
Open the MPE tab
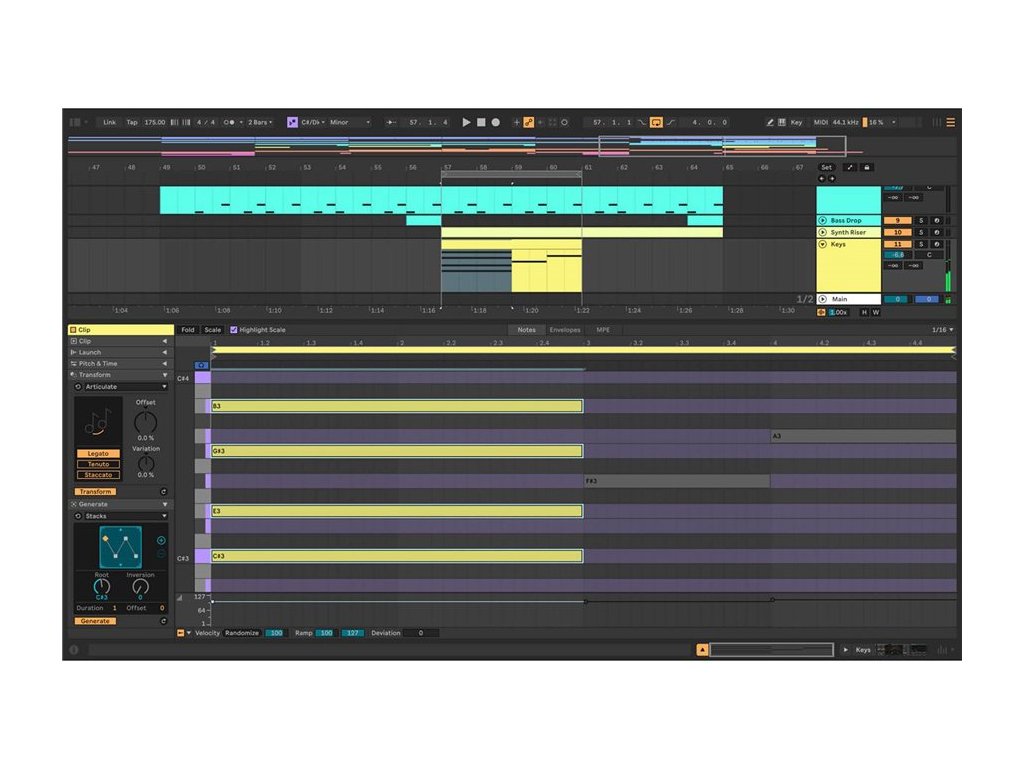pos(603,329)
